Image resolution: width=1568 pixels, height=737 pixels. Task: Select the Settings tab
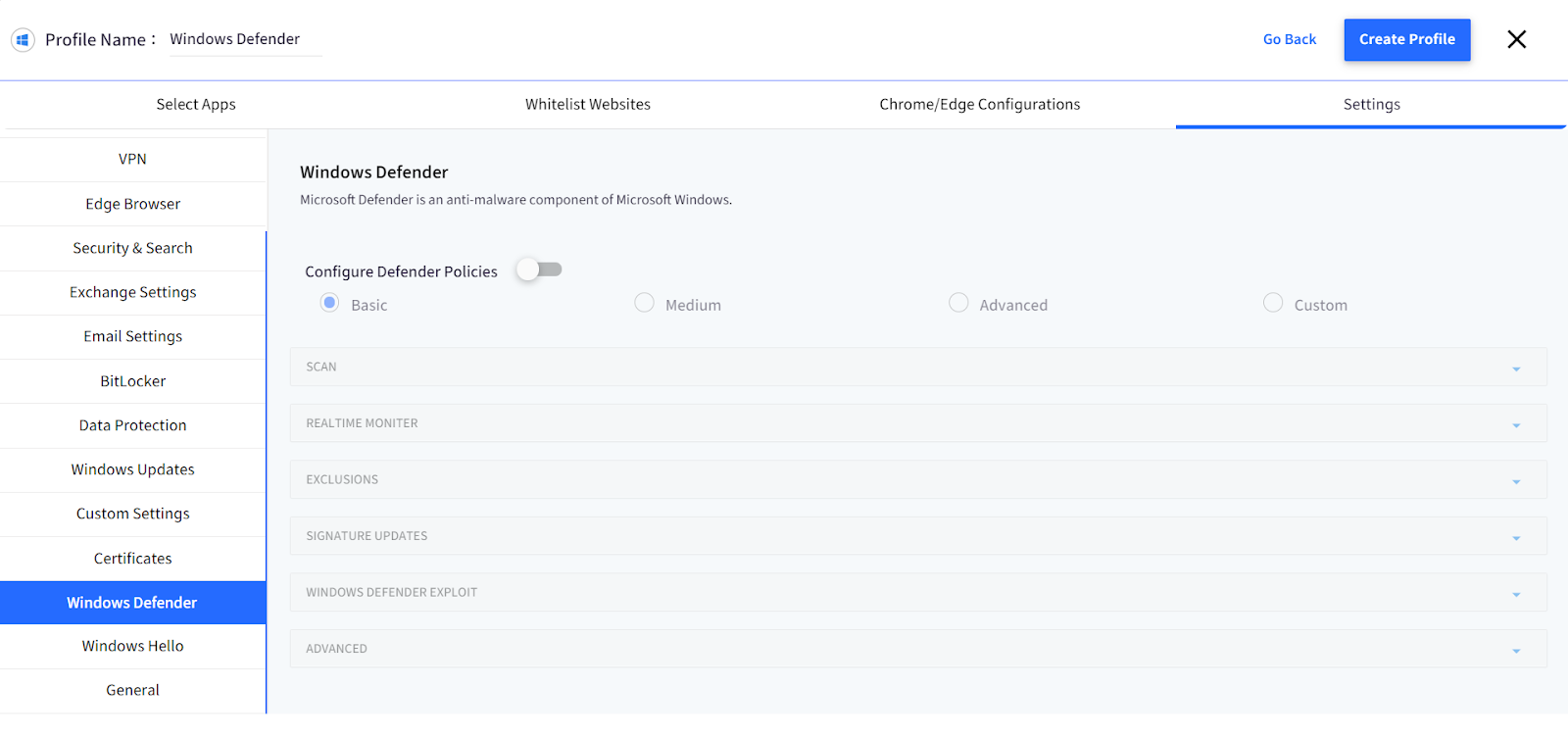1372,105
